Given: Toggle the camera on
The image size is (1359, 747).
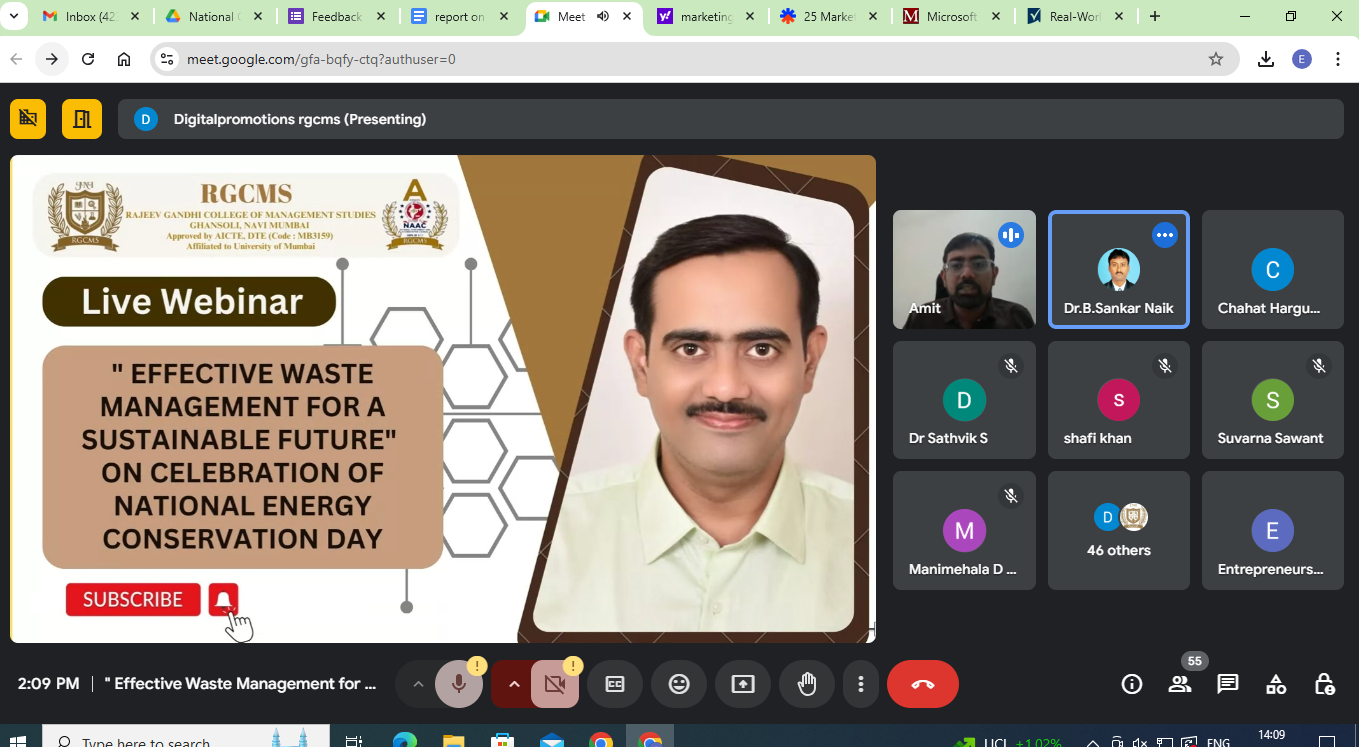Looking at the screenshot, I should [555, 684].
